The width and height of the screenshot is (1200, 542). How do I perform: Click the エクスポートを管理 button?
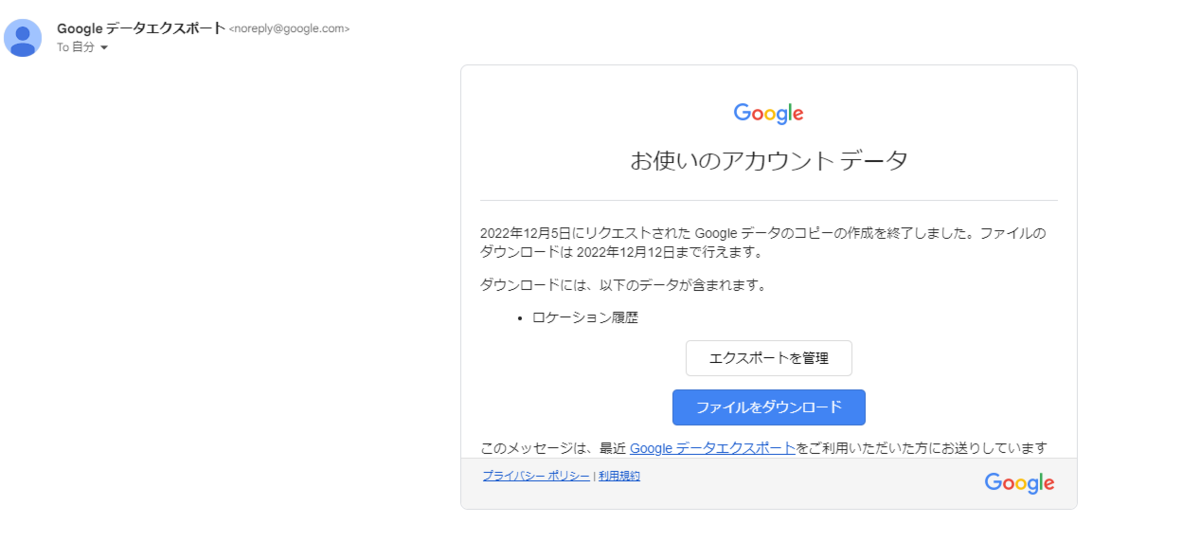pos(769,358)
